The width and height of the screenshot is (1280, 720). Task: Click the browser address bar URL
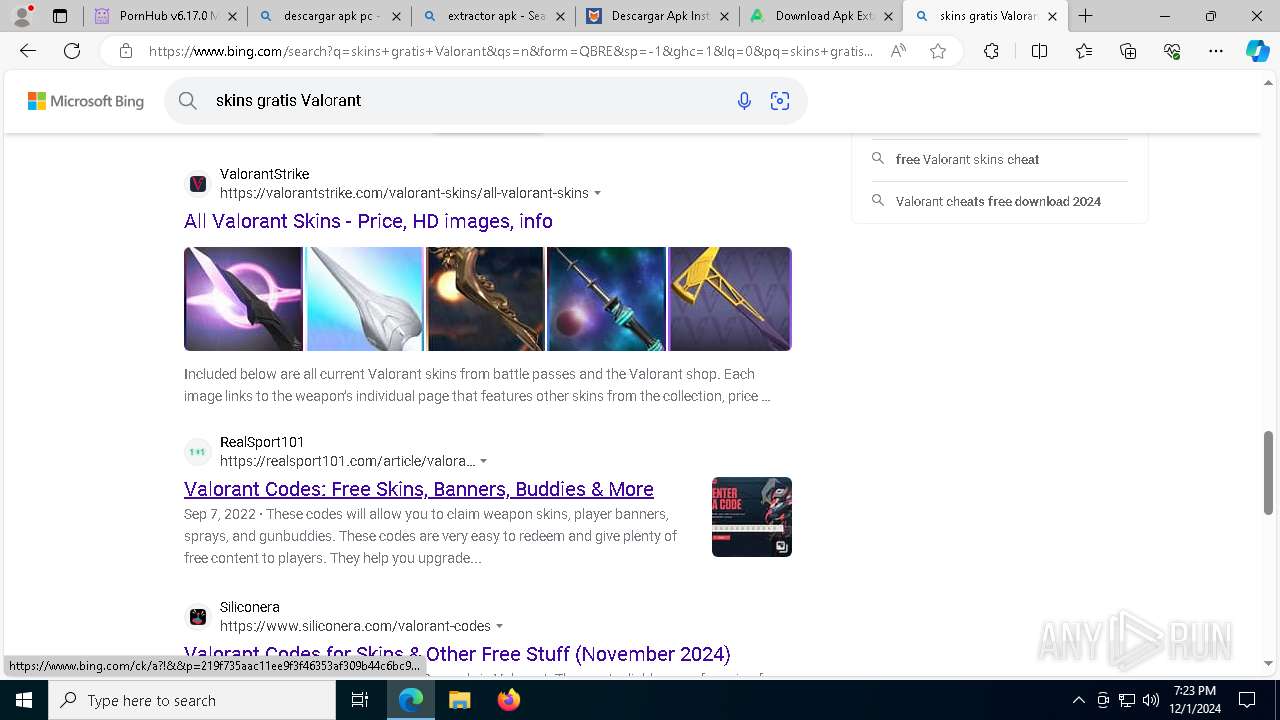[510, 51]
